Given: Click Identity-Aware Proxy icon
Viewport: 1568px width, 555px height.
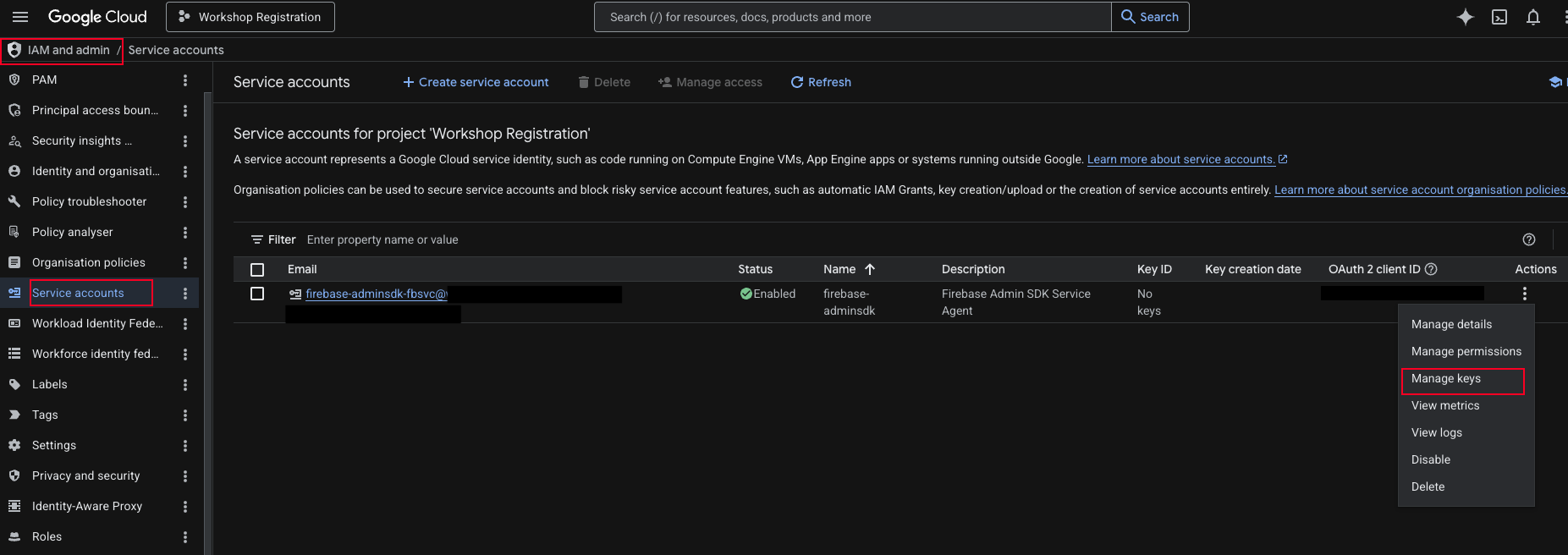Looking at the screenshot, I should [x=14, y=506].
